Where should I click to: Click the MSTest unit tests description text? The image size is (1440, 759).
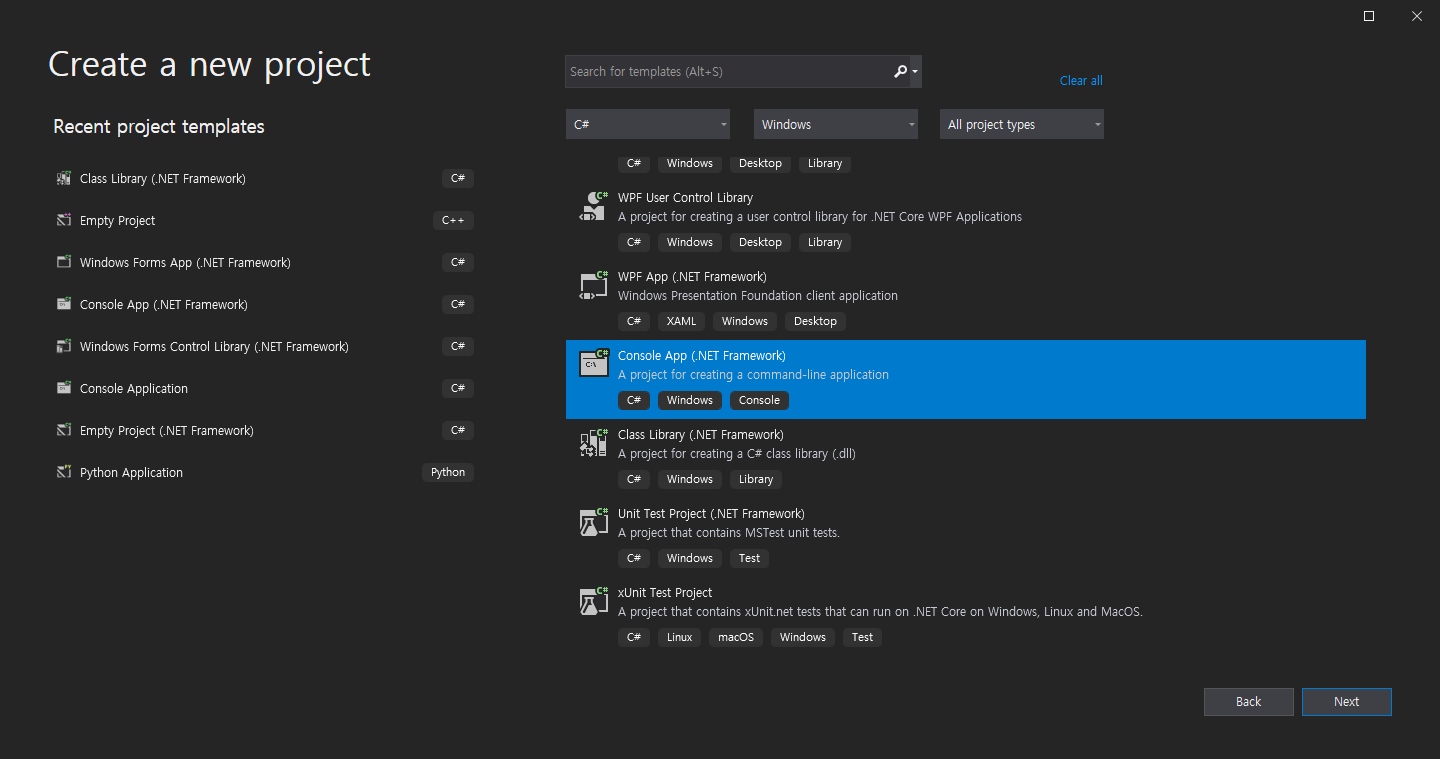click(x=729, y=533)
